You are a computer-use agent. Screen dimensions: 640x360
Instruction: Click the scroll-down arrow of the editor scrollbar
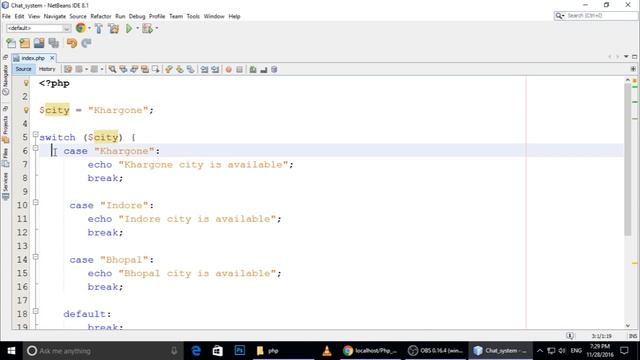click(628, 325)
